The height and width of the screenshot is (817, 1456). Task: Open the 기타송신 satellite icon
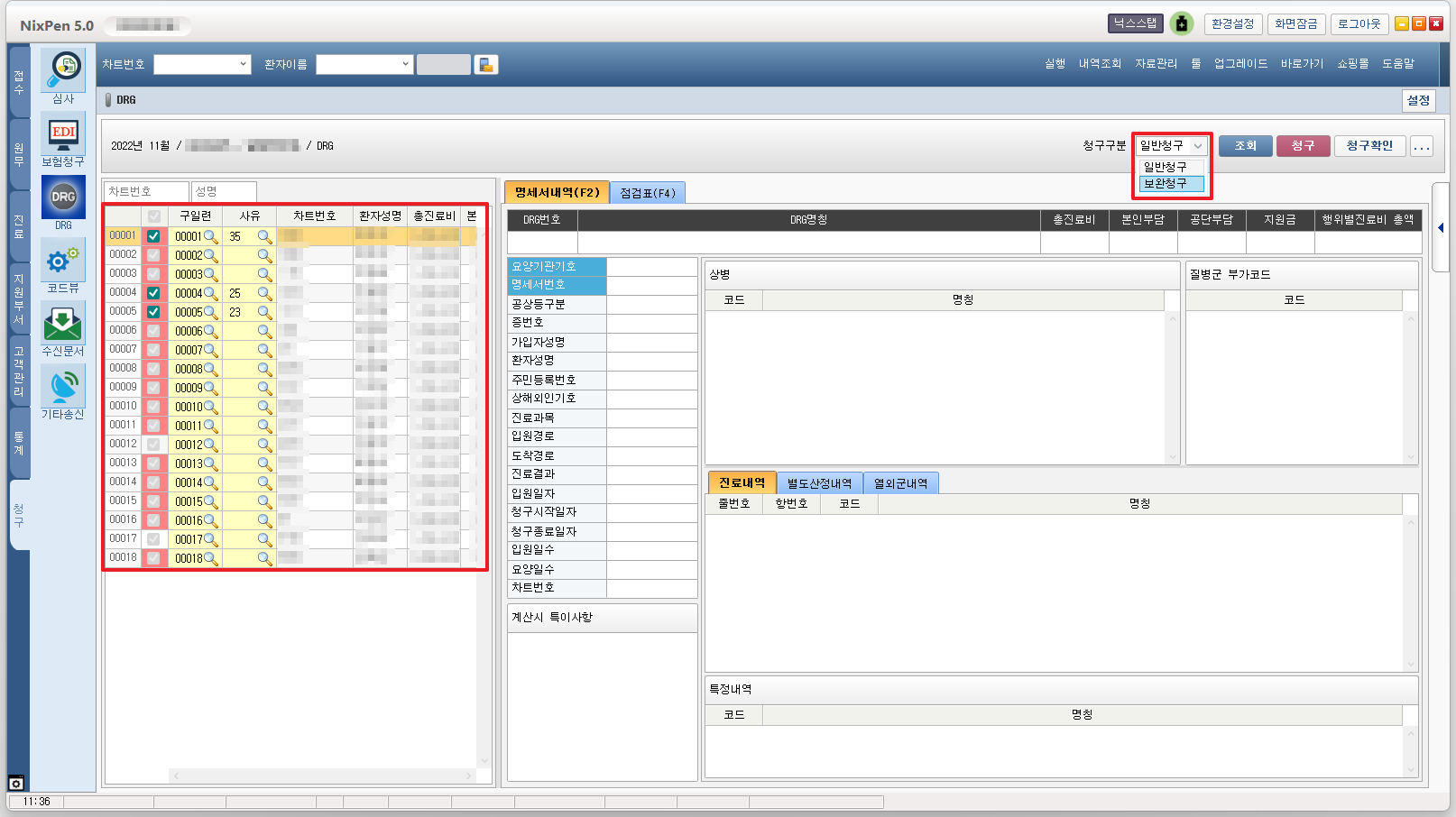pos(63,387)
